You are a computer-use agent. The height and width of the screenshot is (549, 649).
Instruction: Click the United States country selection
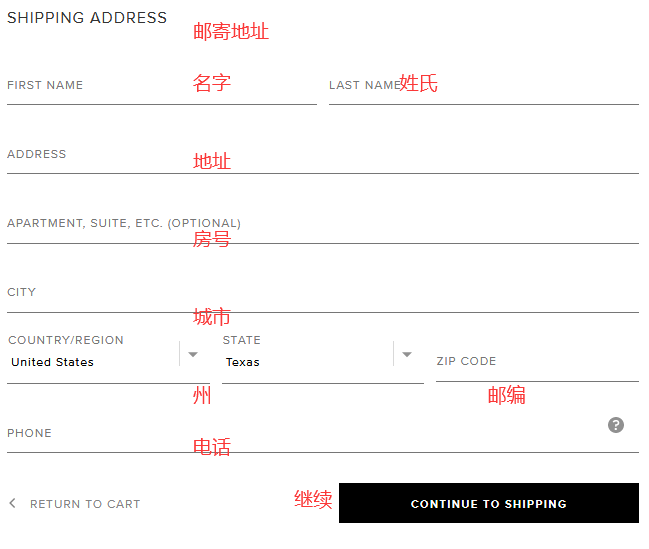[x=53, y=362]
